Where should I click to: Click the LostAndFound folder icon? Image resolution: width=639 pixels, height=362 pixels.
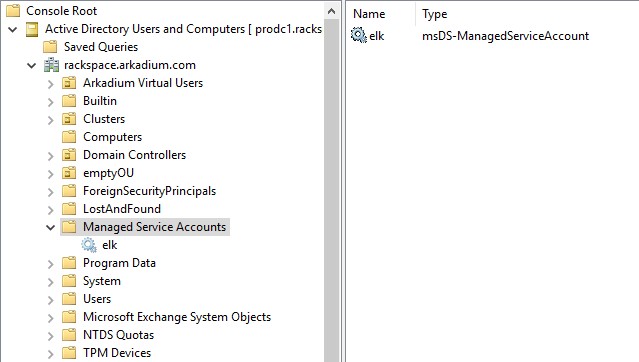tap(69, 209)
